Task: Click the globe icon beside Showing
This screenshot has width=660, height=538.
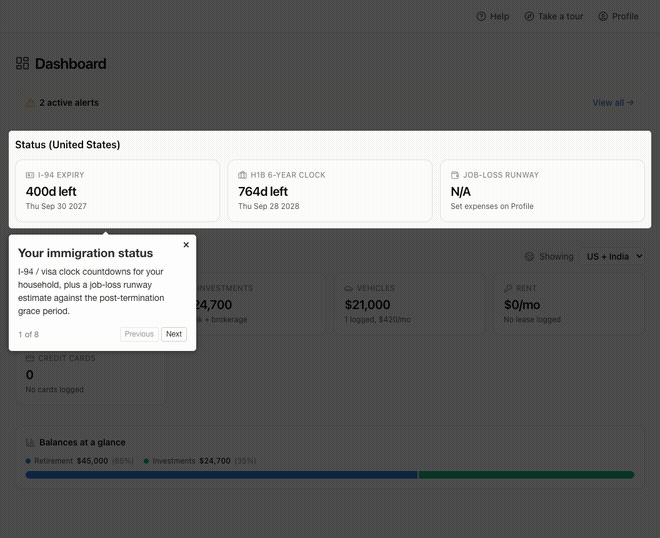Action: (529, 256)
